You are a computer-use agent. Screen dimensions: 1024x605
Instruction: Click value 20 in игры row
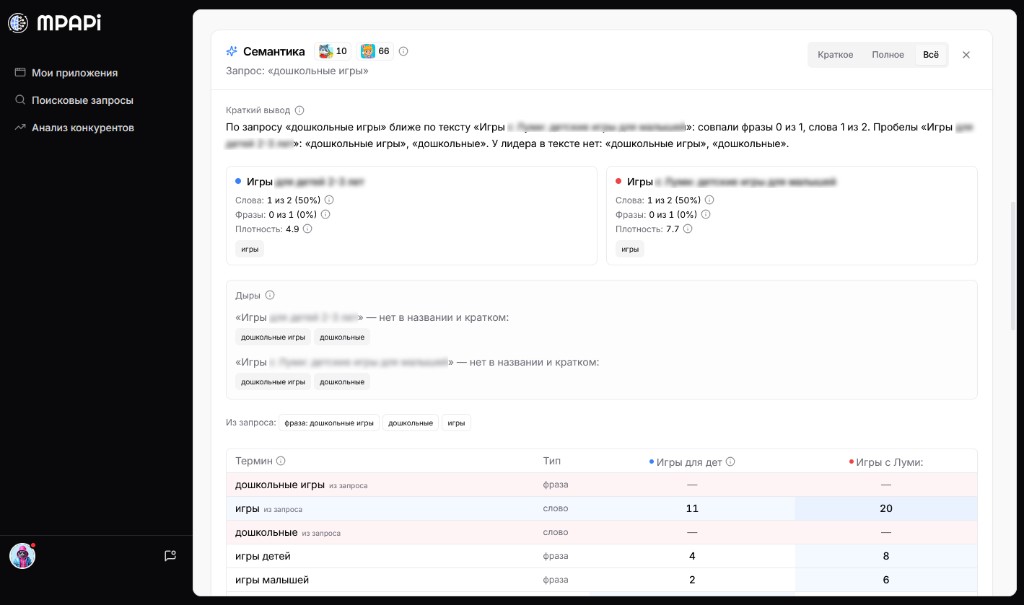886,508
